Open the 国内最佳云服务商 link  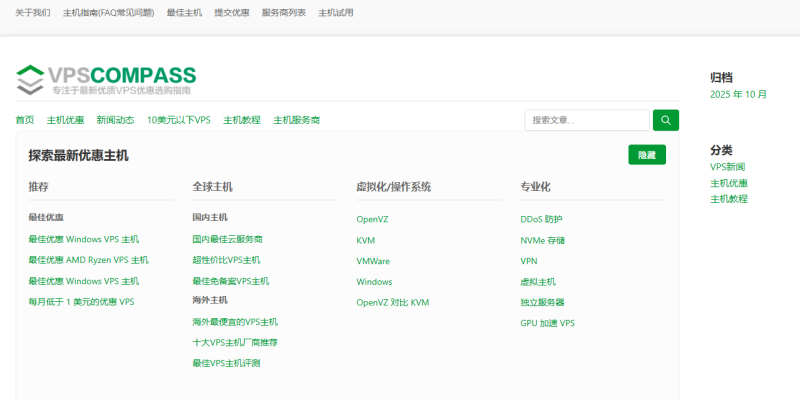(228, 239)
